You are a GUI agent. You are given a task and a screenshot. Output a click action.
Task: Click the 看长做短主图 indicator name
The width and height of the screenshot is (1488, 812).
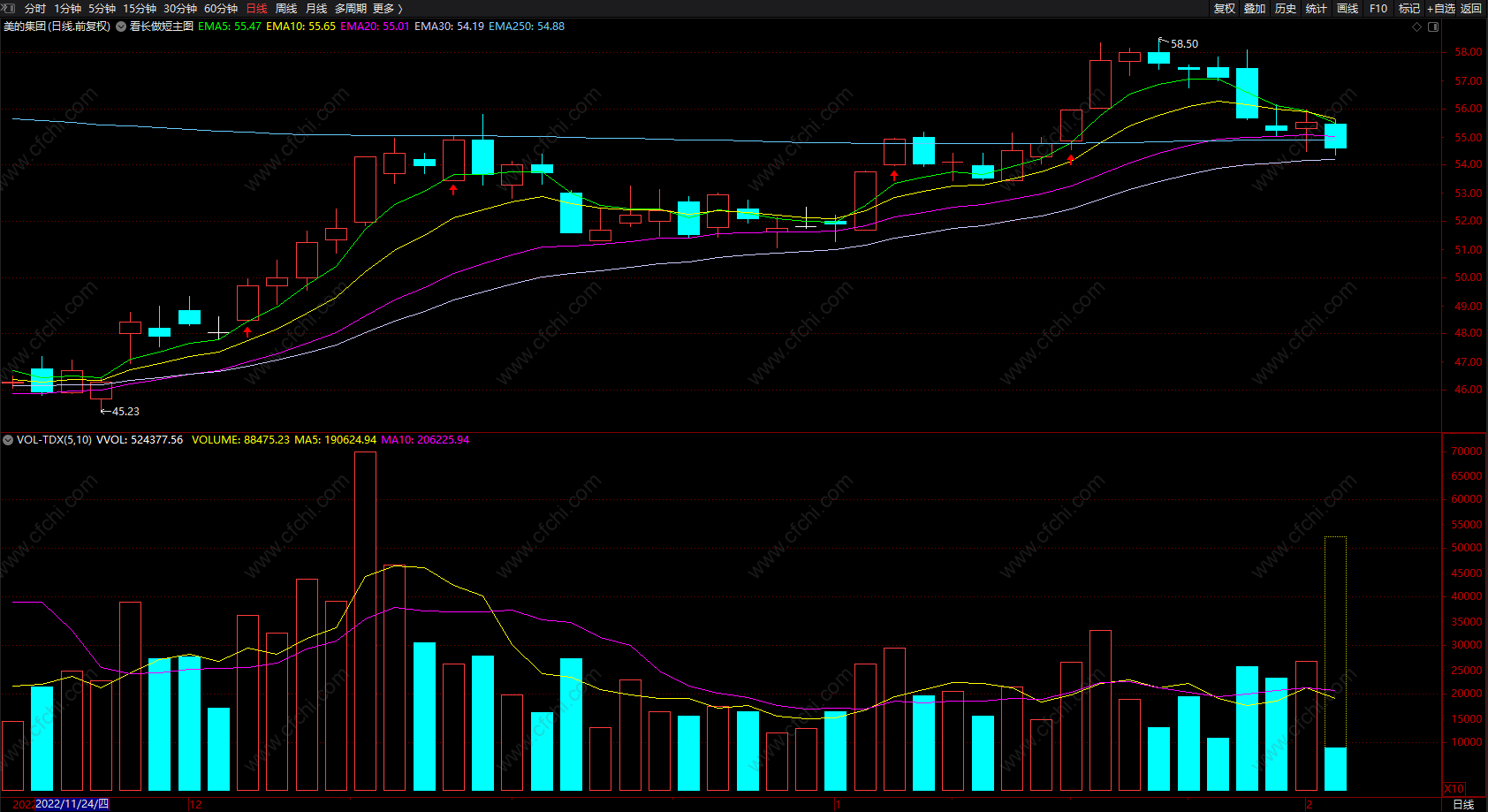tap(162, 27)
